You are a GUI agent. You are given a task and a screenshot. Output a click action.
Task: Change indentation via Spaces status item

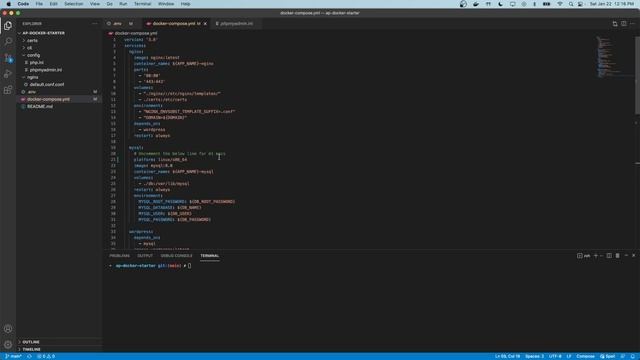pyautogui.click(x=534, y=356)
